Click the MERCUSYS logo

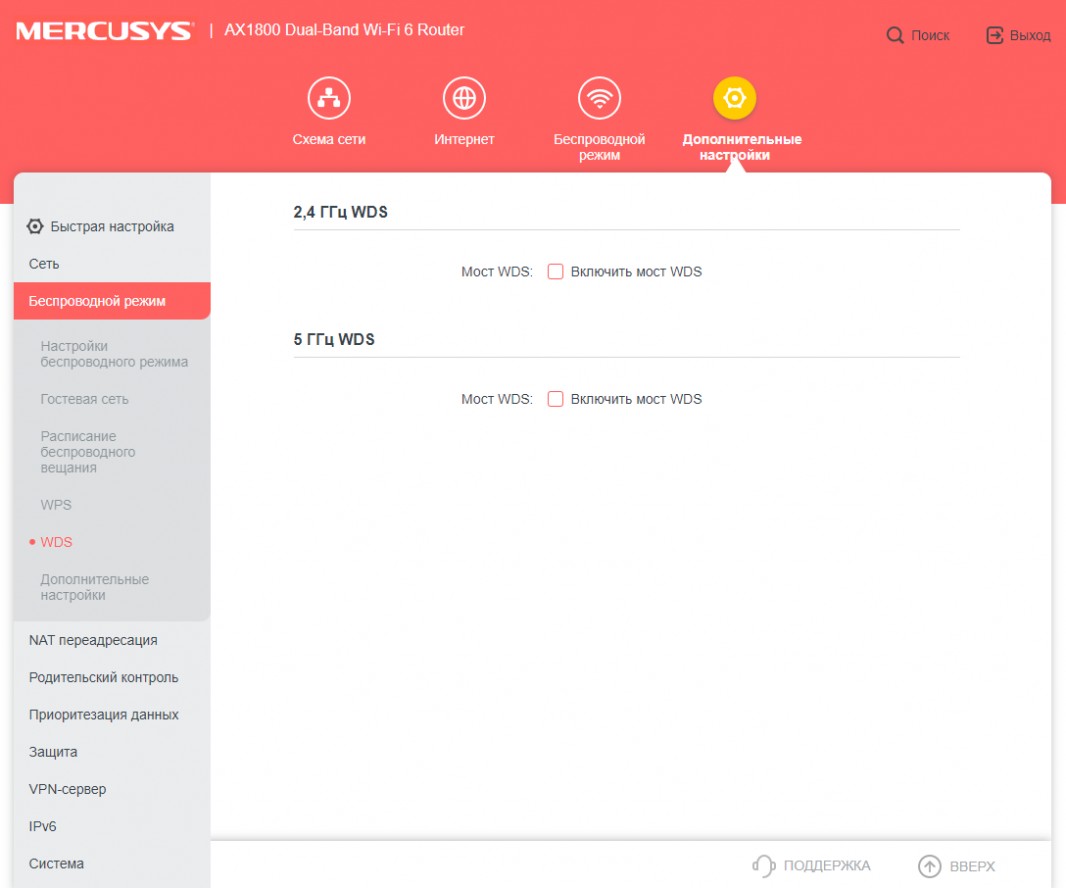(x=103, y=31)
